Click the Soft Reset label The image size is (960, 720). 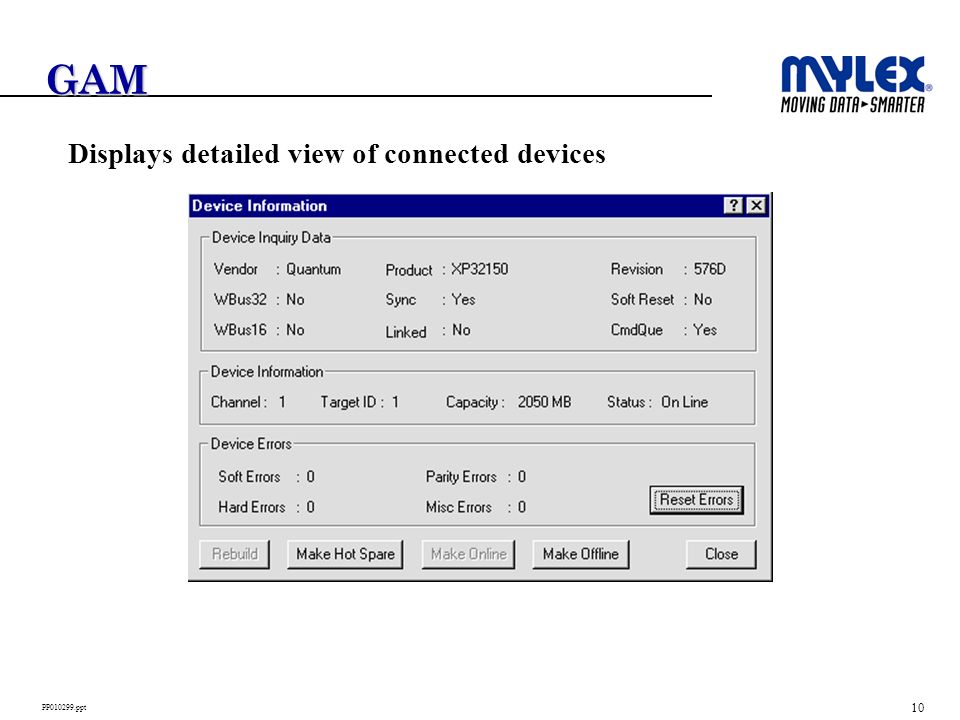[642, 300]
